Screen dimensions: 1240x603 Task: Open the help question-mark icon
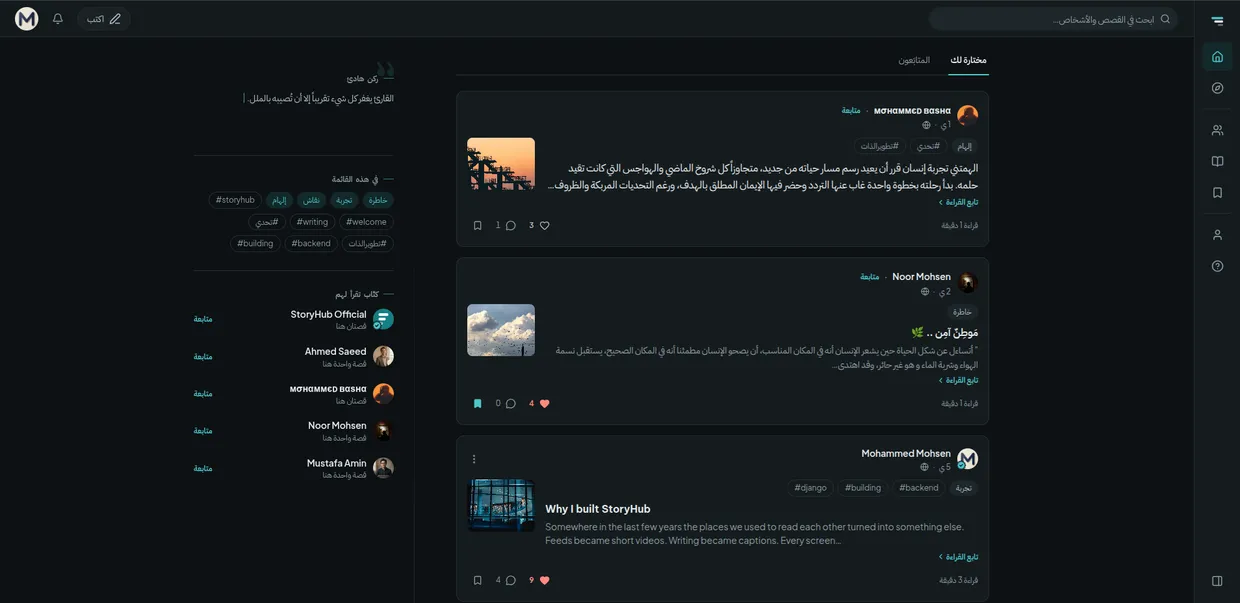[1217, 266]
